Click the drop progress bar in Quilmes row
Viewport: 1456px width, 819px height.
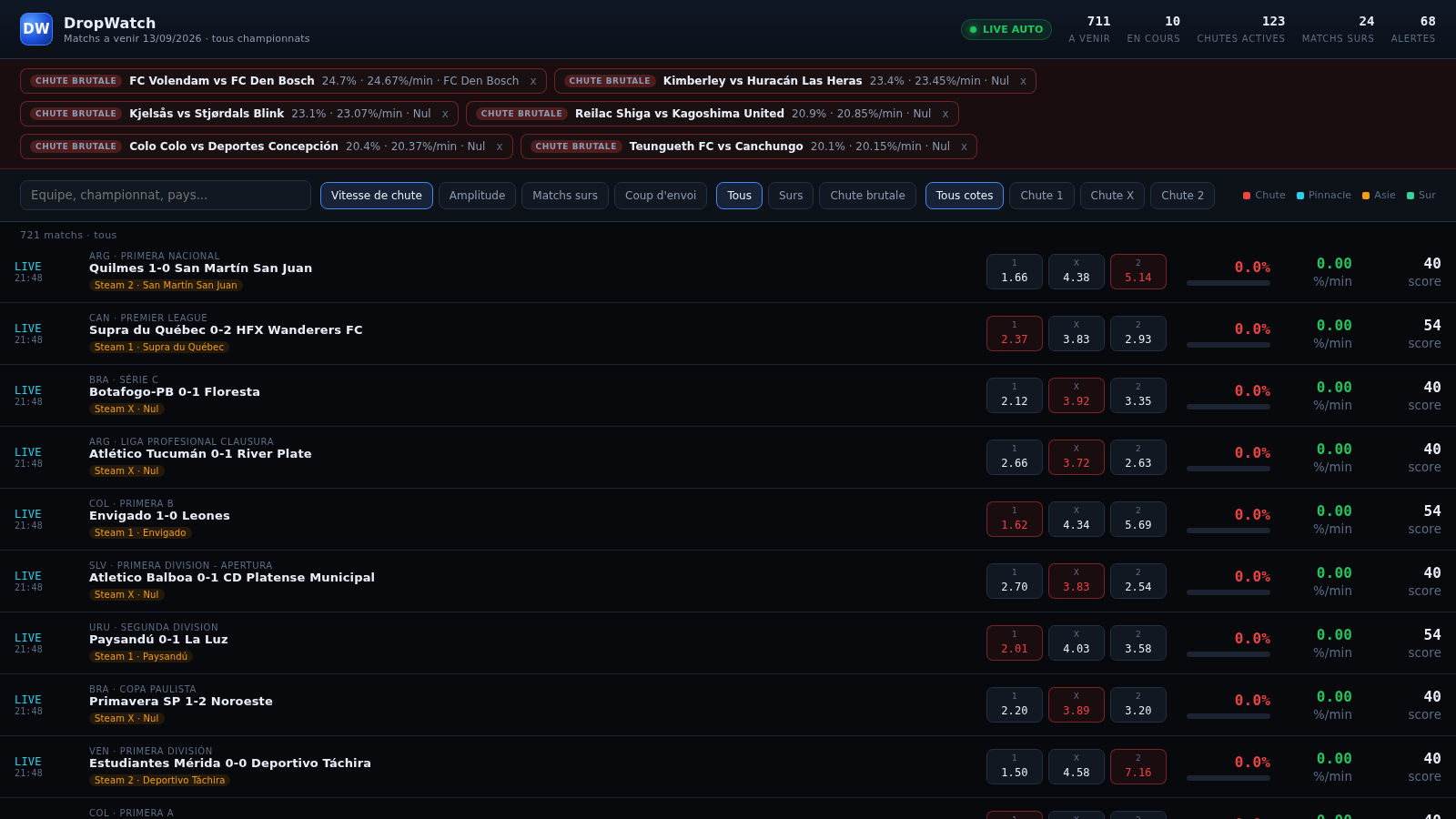(x=1228, y=283)
